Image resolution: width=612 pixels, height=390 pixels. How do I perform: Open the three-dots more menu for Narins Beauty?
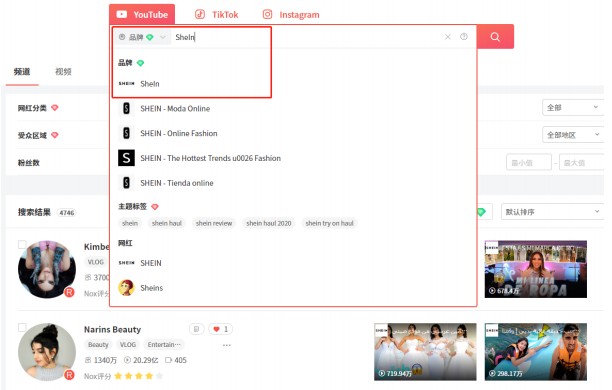click(227, 345)
